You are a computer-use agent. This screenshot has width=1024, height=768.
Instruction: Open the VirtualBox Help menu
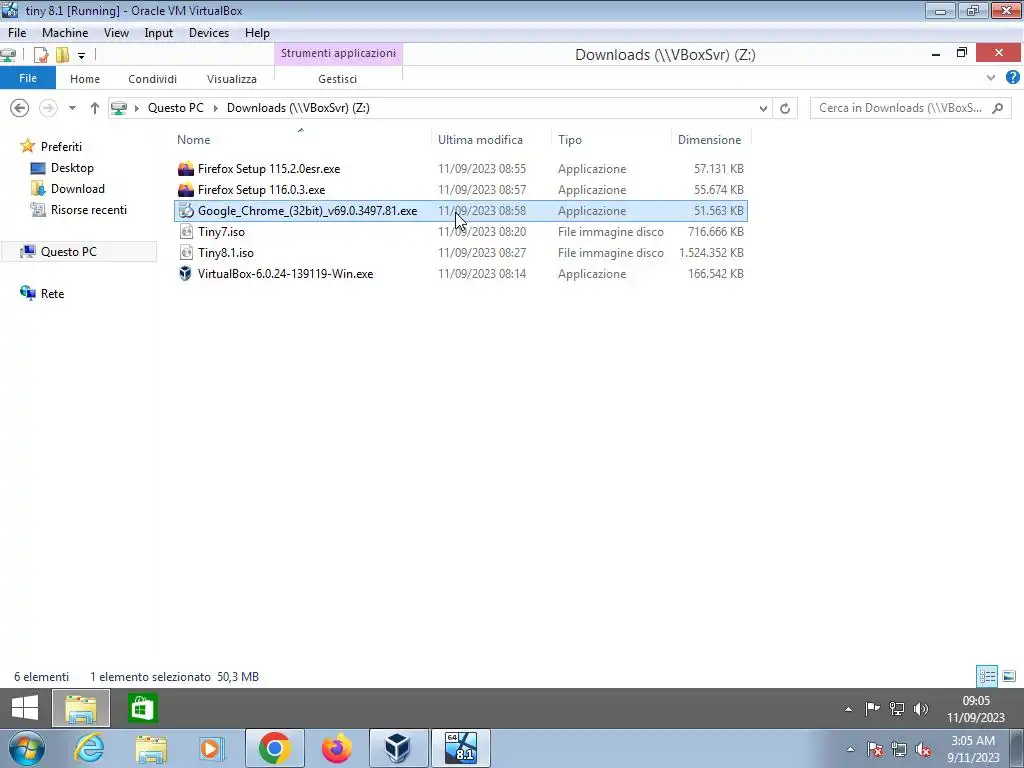[257, 33]
